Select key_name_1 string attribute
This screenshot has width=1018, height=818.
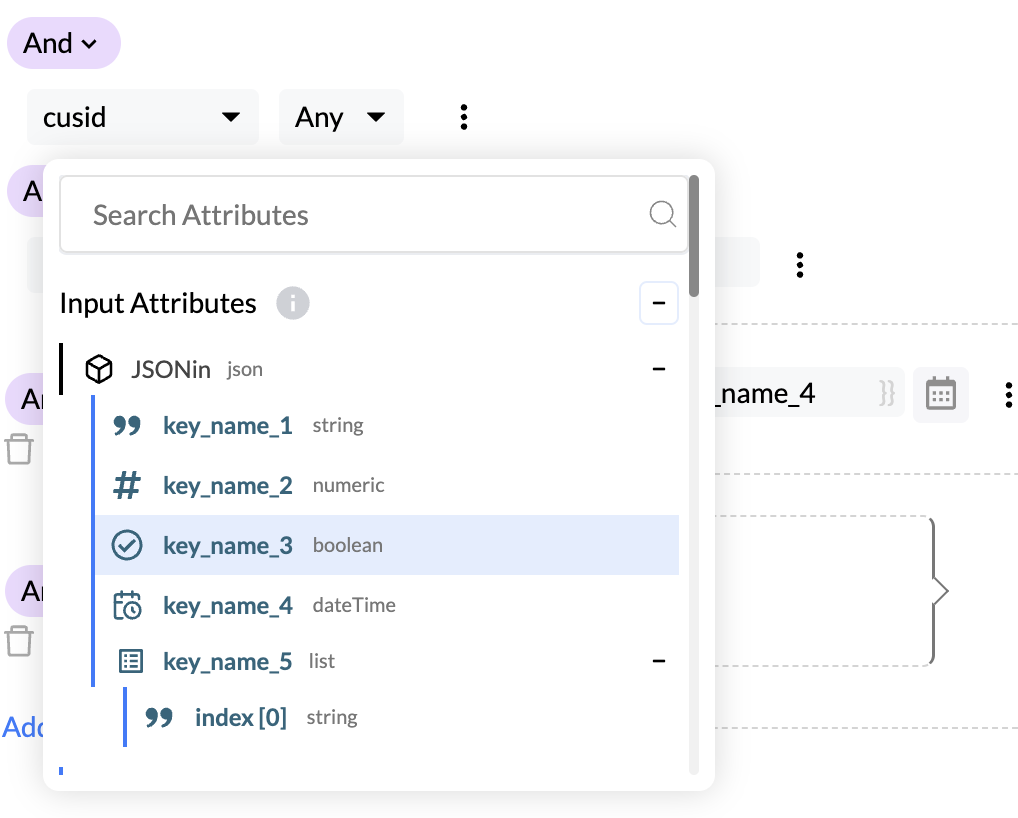pos(228,426)
